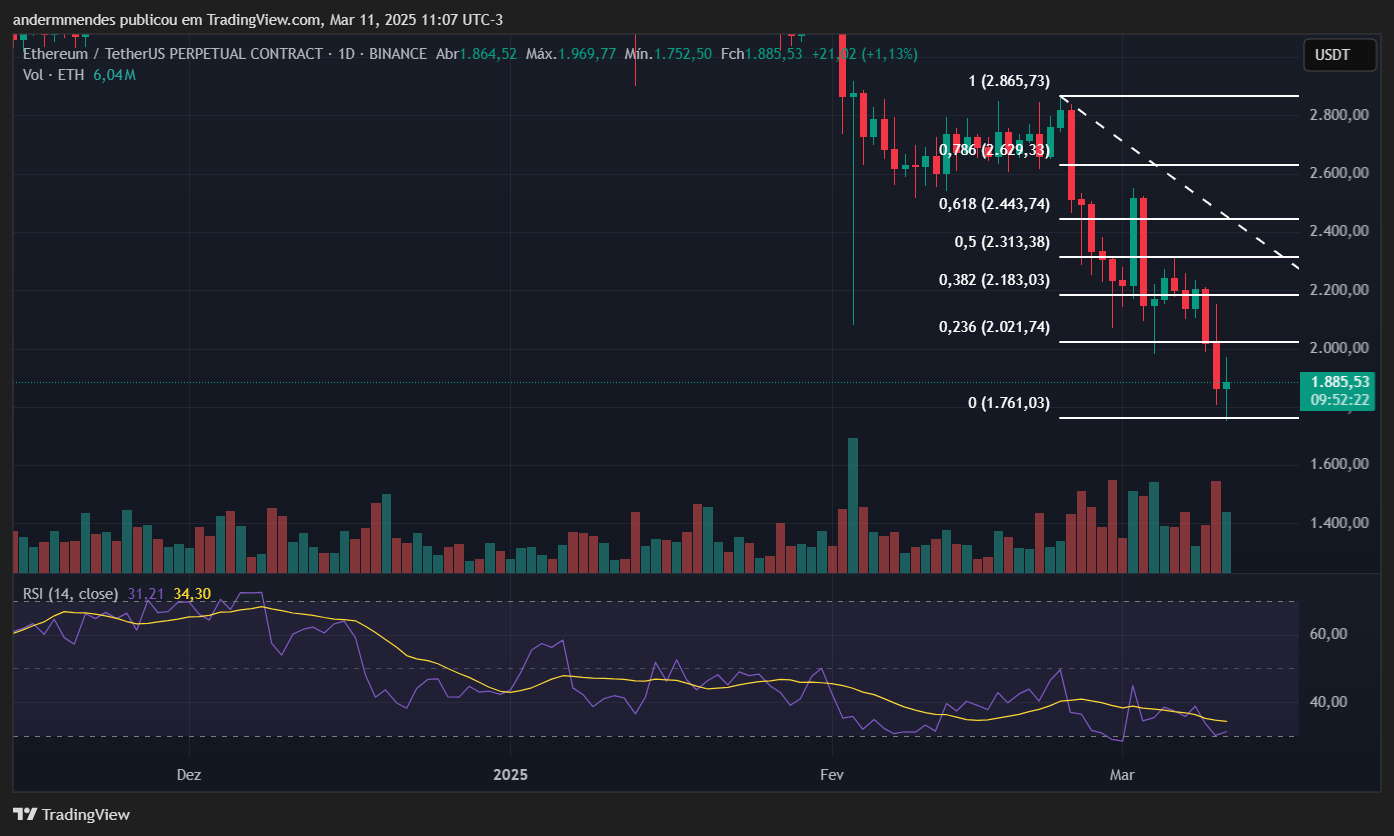Click the volume value 6,04M
Viewport: 1394px width, 836px height.
(x=115, y=75)
